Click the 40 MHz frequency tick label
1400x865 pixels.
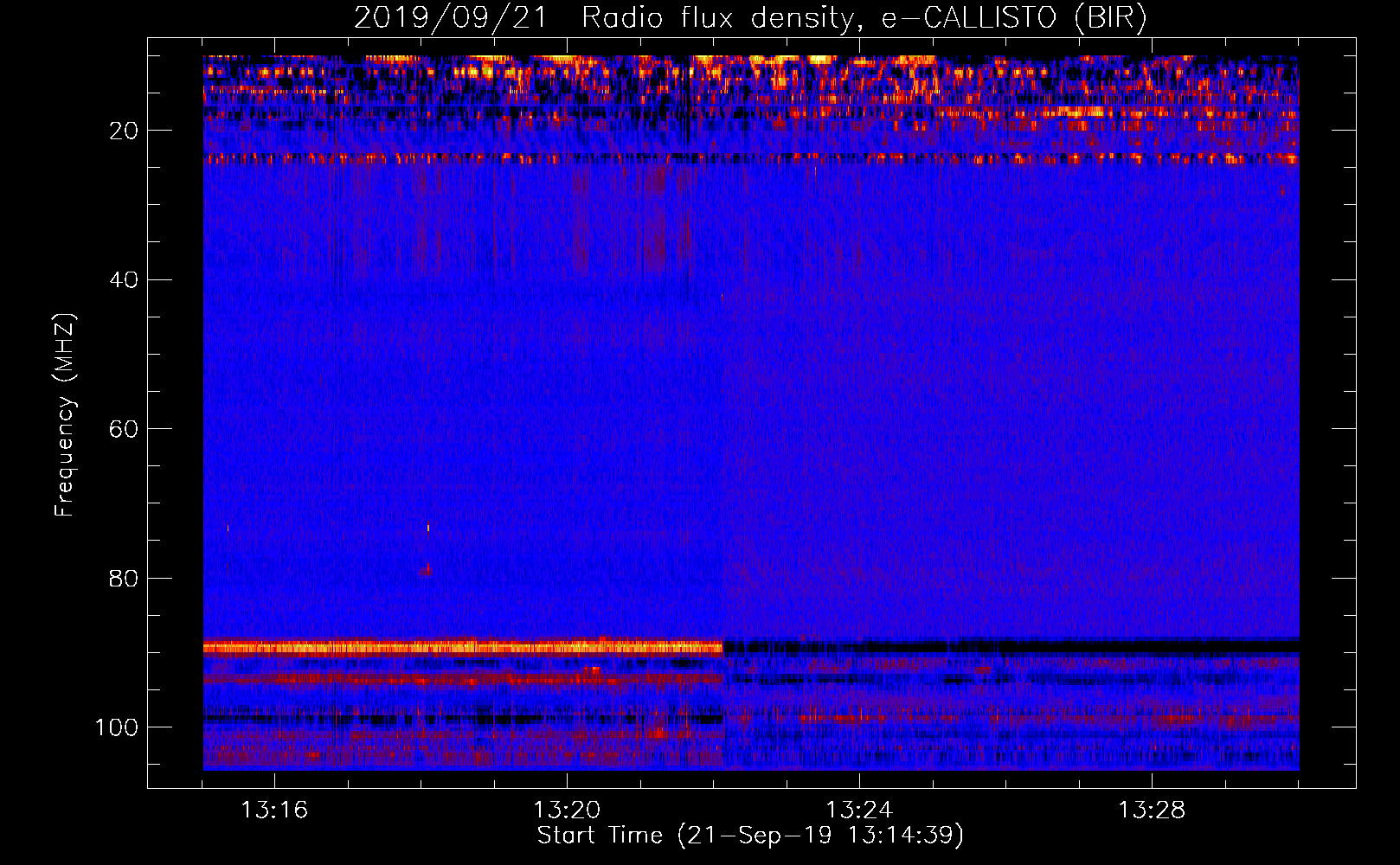point(124,279)
